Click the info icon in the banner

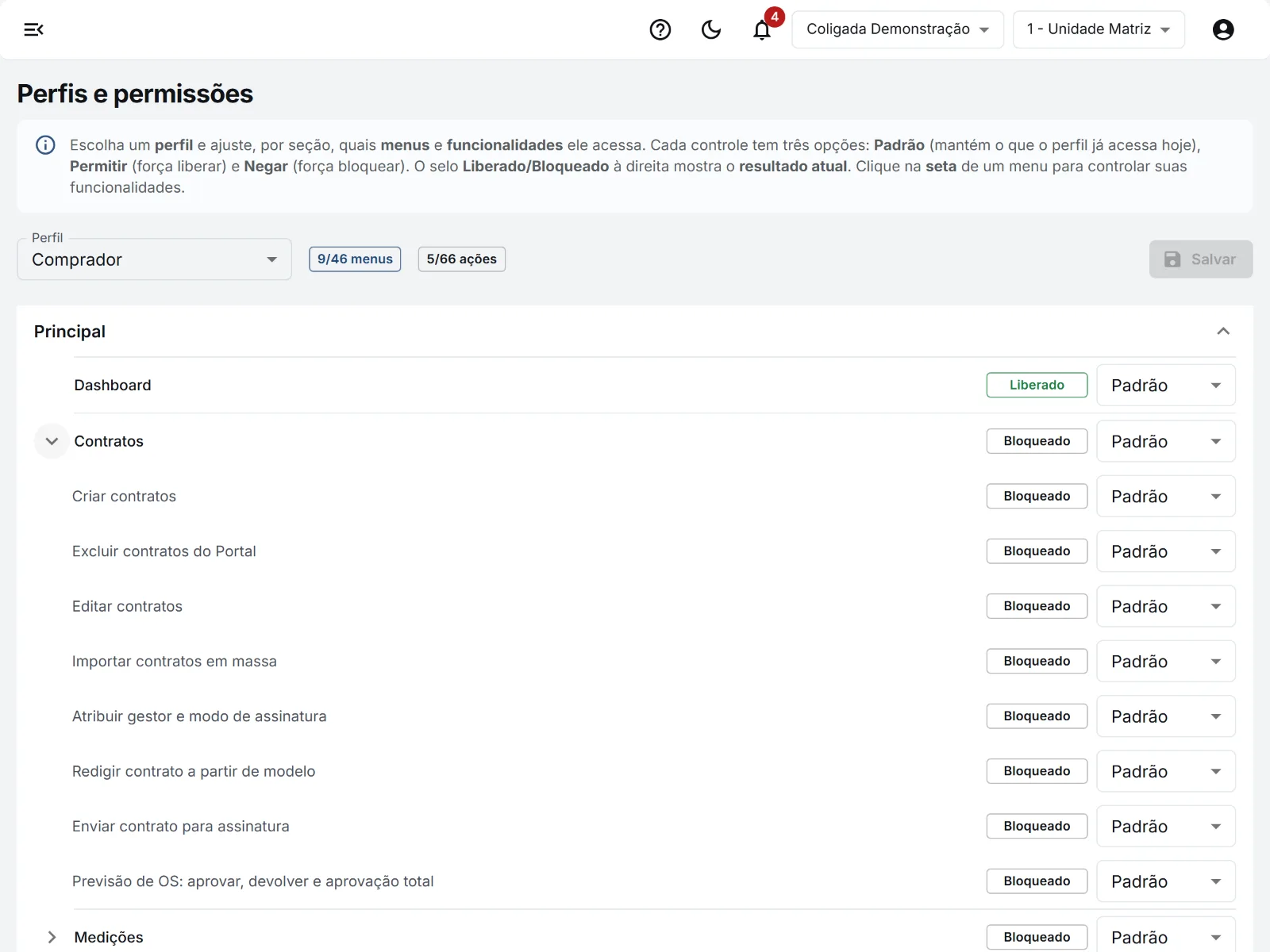tap(45, 145)
